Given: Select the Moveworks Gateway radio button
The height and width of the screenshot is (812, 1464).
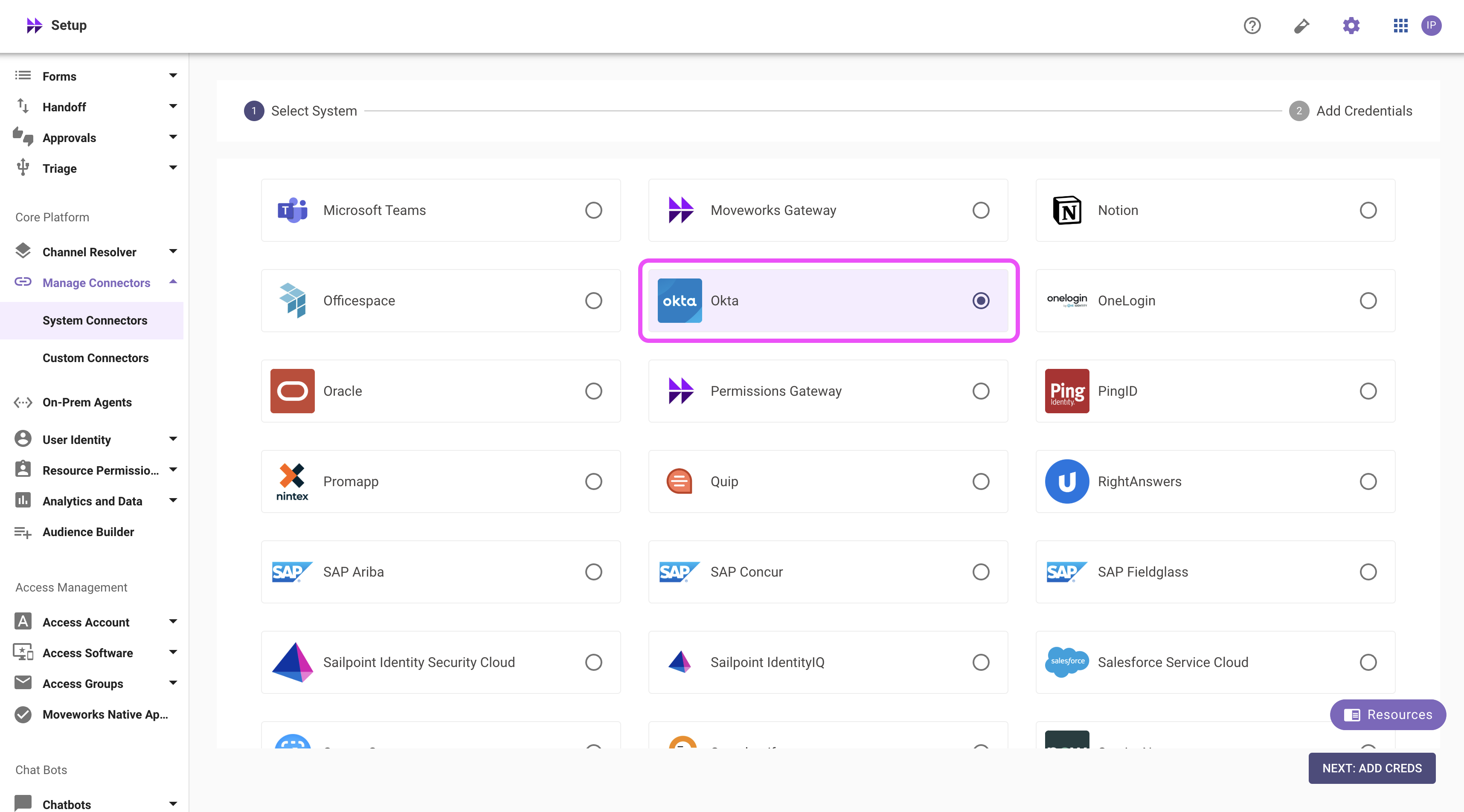Looking at the screenshot, I should click(980, 210).
